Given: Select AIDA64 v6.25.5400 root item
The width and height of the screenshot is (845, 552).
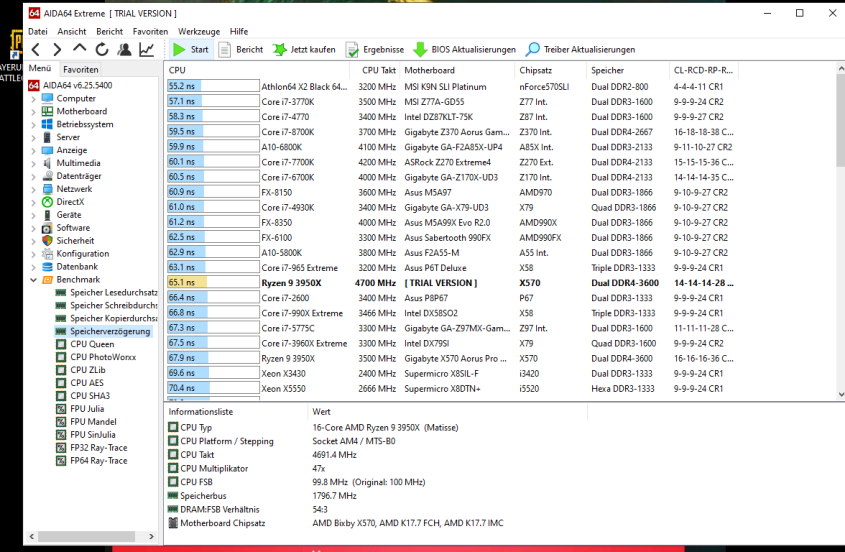Looking at the screenshot, I should click(x=71, y=85).
